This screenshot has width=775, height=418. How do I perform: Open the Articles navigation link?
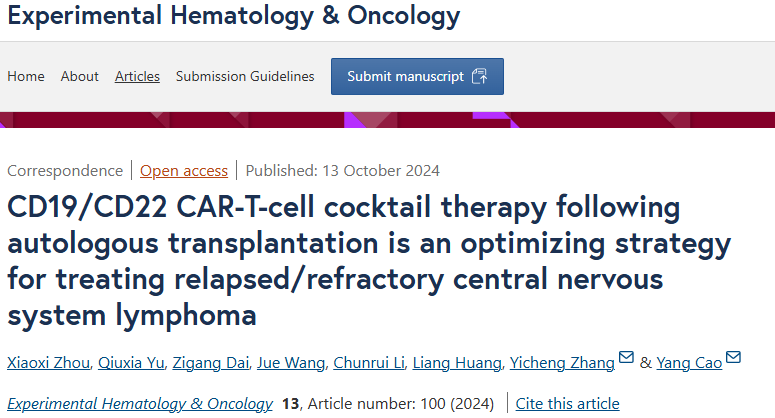(x=137, y=76)
